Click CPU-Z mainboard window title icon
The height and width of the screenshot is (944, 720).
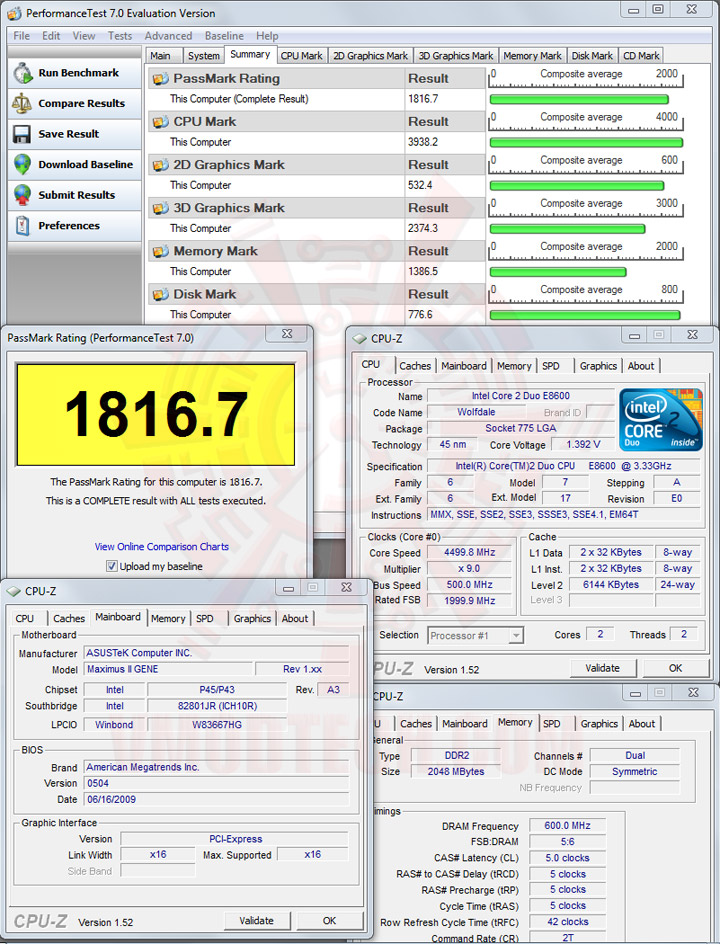[x=13, y=592]
